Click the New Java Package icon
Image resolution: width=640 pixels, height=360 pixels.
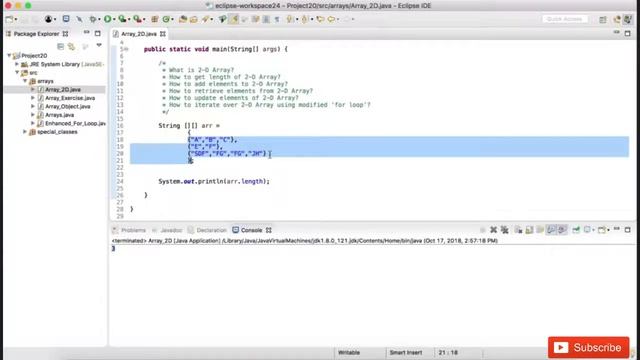click(155, 19)
